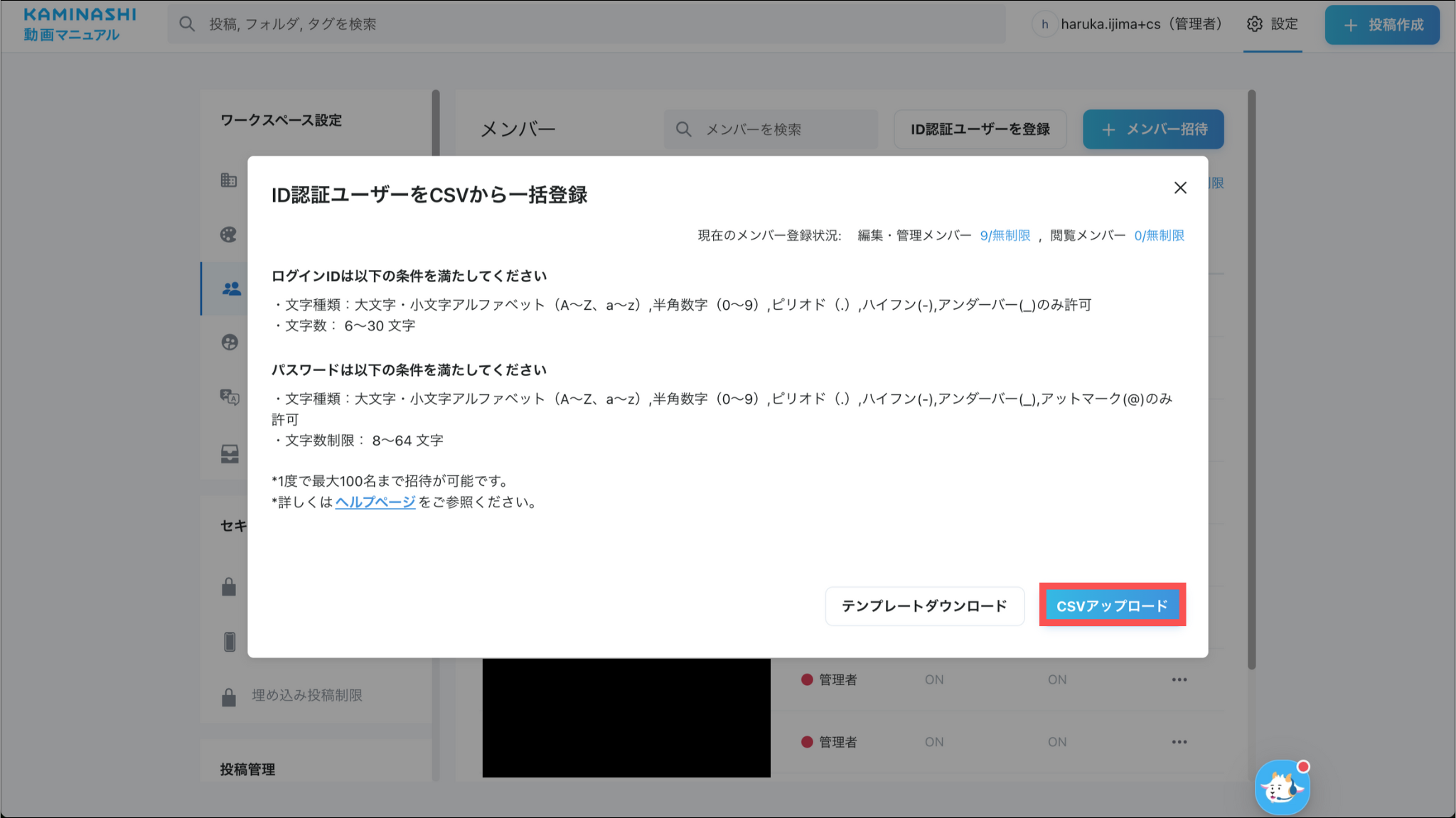
Task: Open the haruka.ijima+cs account menu
Action: (1129, 24)
